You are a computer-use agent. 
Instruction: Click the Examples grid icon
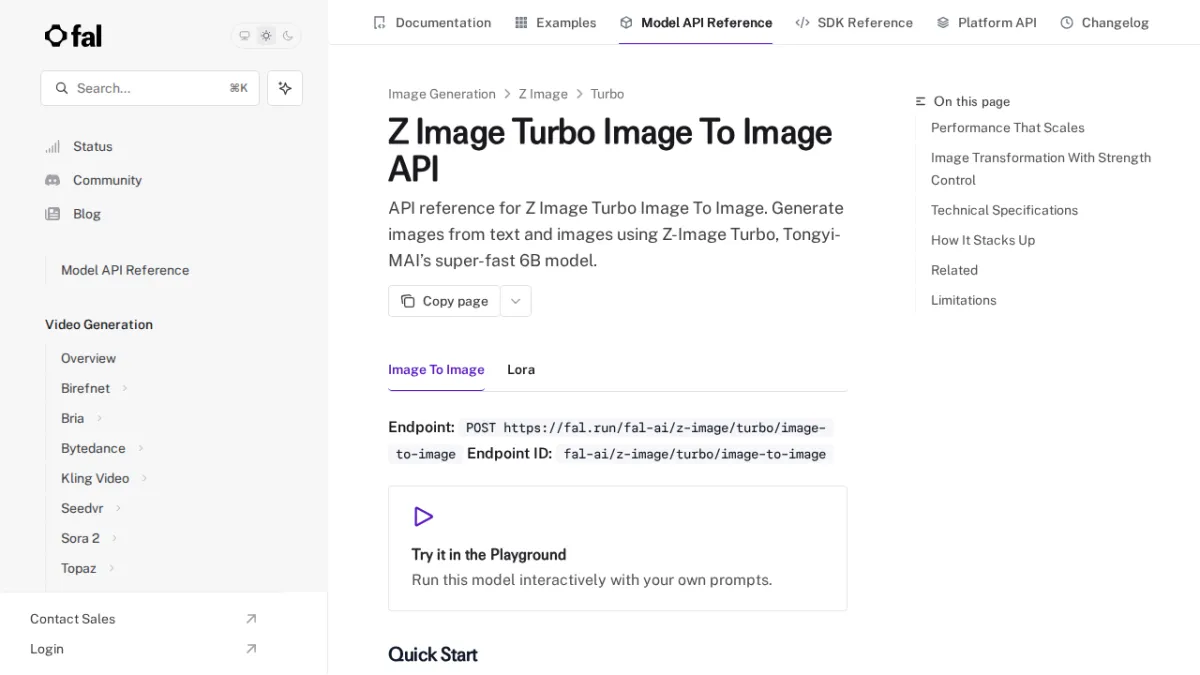[x=521, y=22]
